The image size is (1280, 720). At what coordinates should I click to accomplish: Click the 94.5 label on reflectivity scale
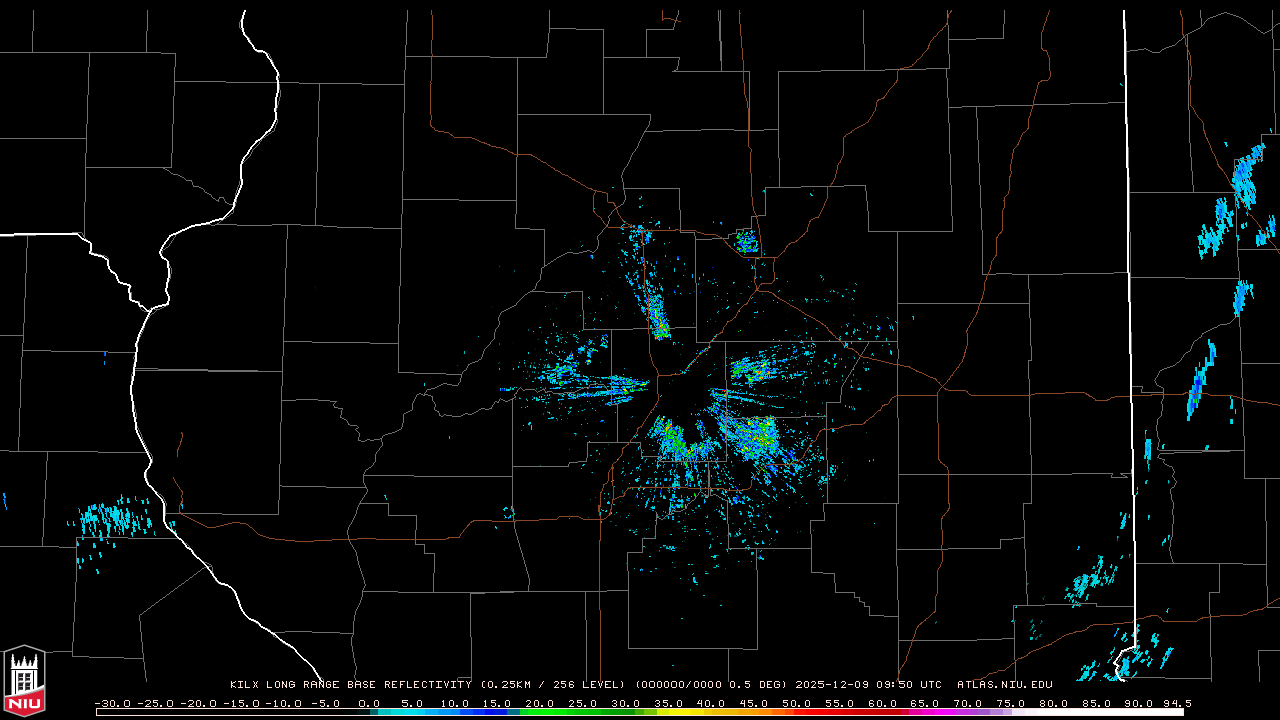1175,703
